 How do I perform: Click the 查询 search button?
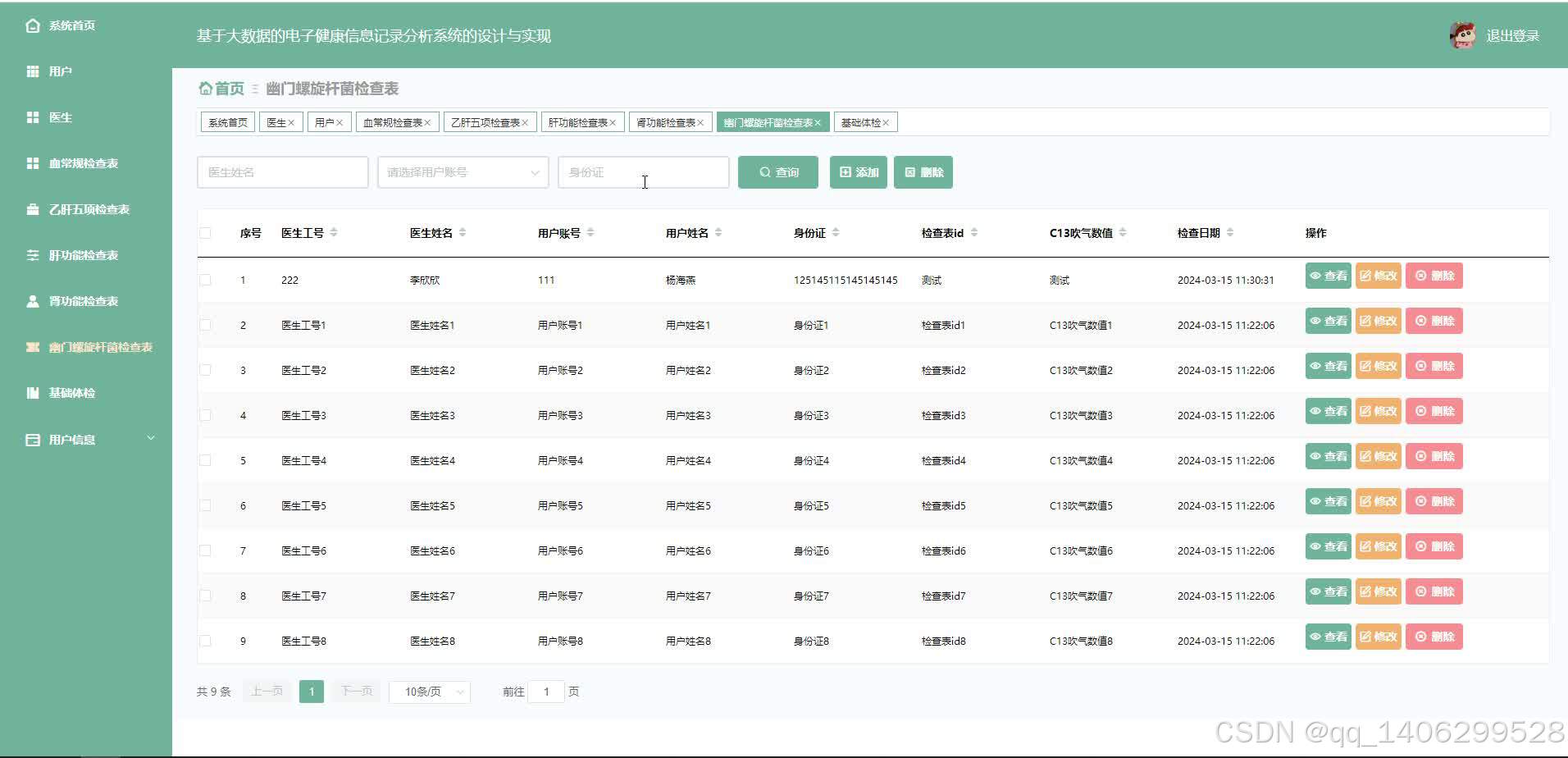(777, 172)
